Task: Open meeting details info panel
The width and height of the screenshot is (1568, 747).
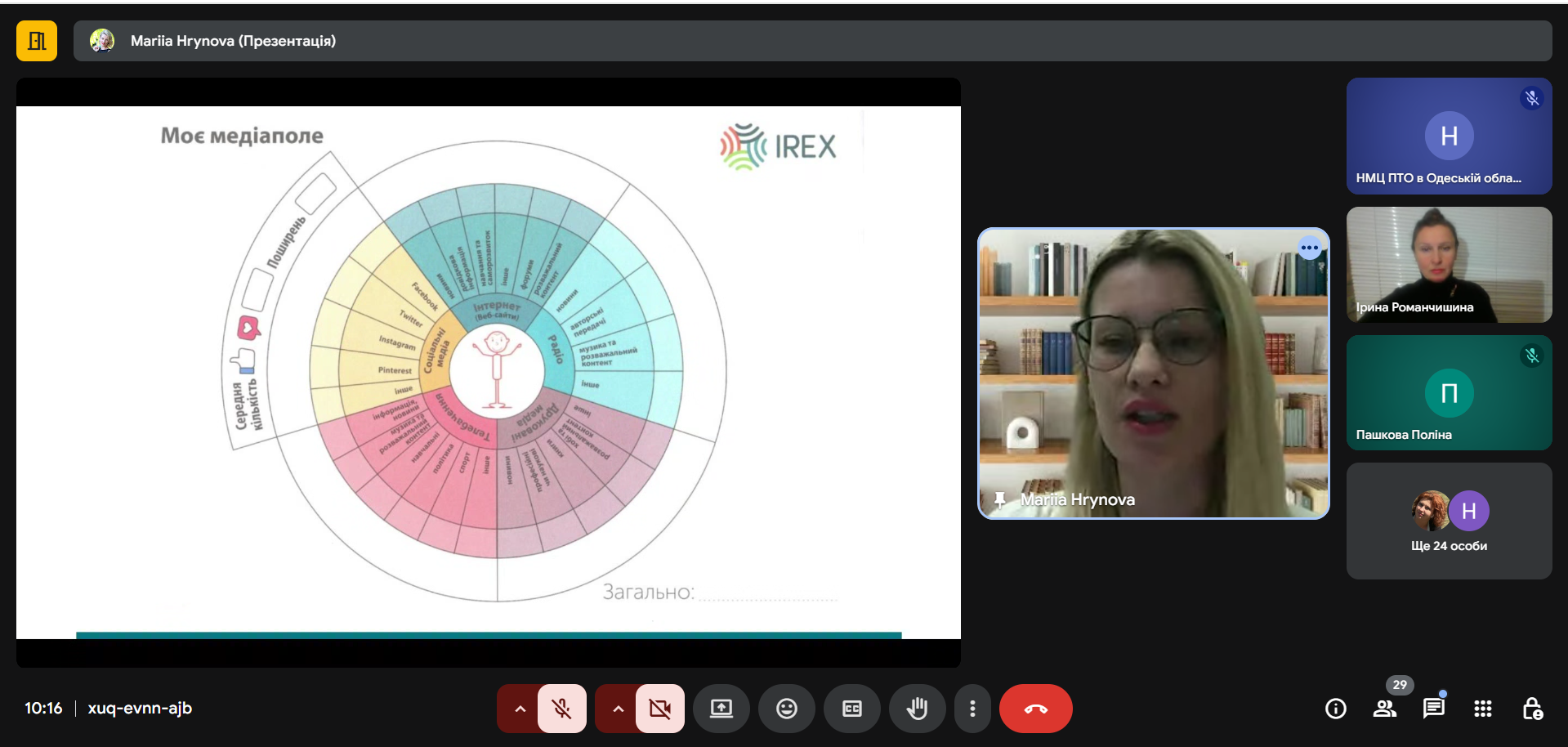Action: click(x=1335, y=709)
